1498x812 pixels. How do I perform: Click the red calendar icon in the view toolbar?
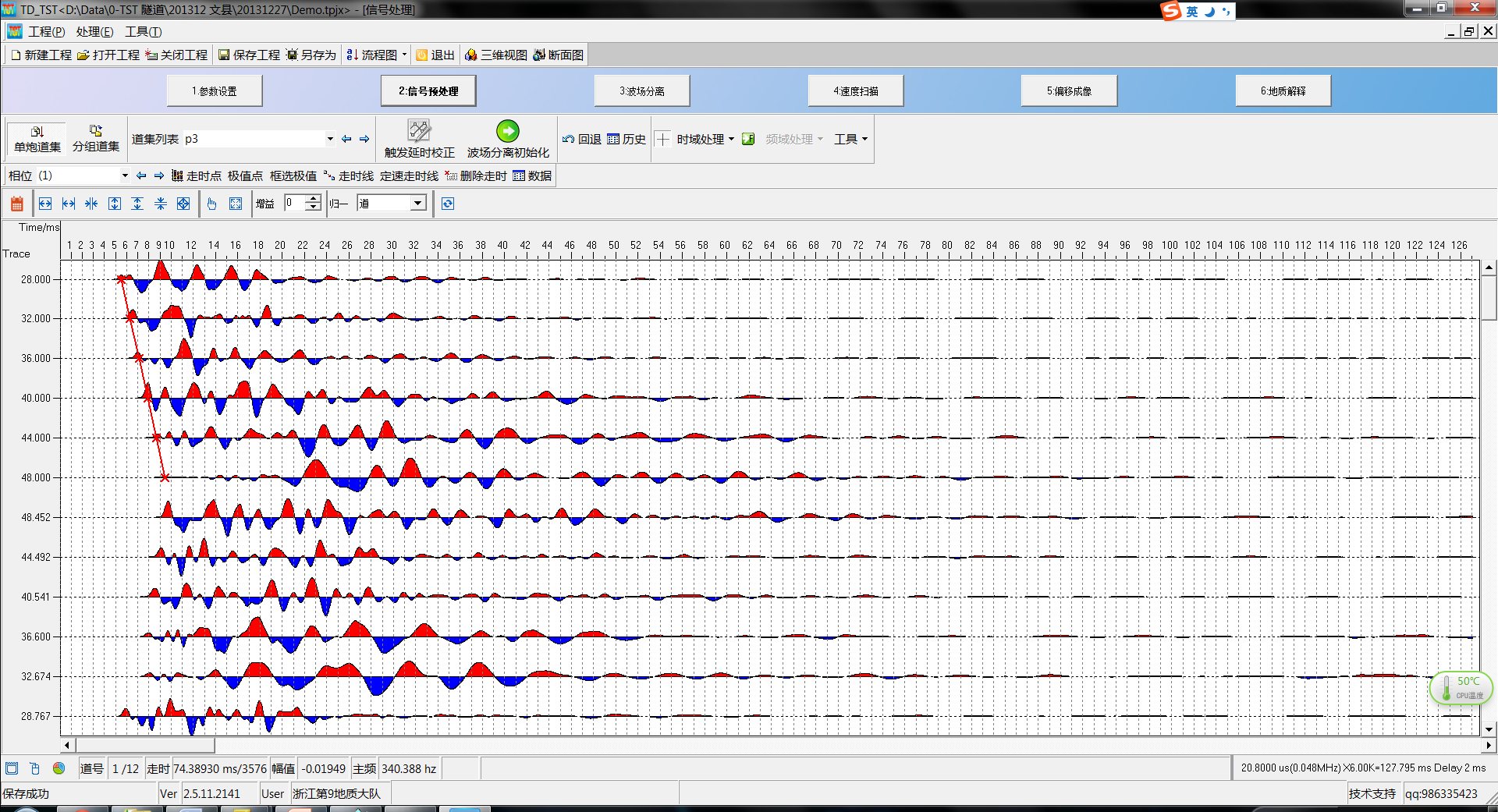point(16,204)
